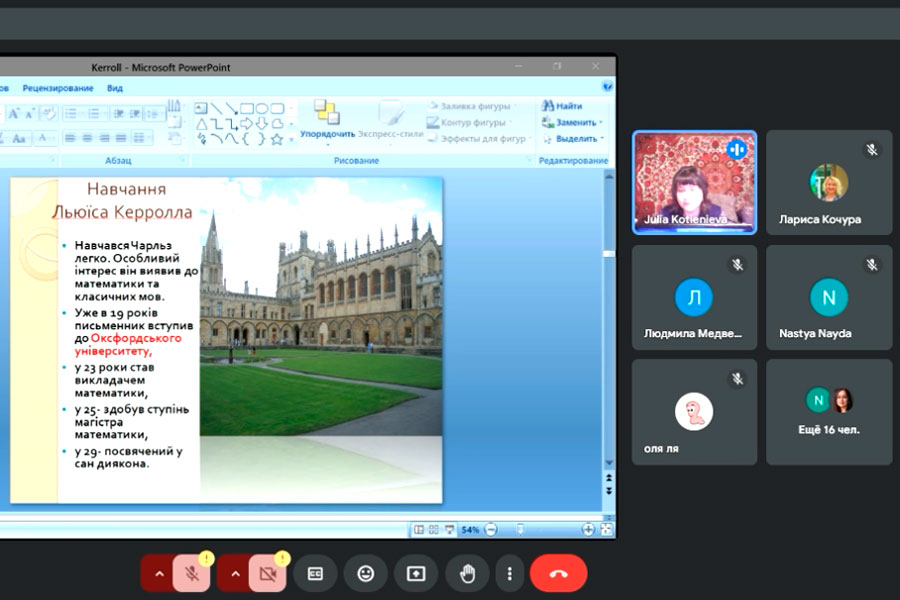
Task: Click the Упорядочить arrange button
Action: coord(327,120)
